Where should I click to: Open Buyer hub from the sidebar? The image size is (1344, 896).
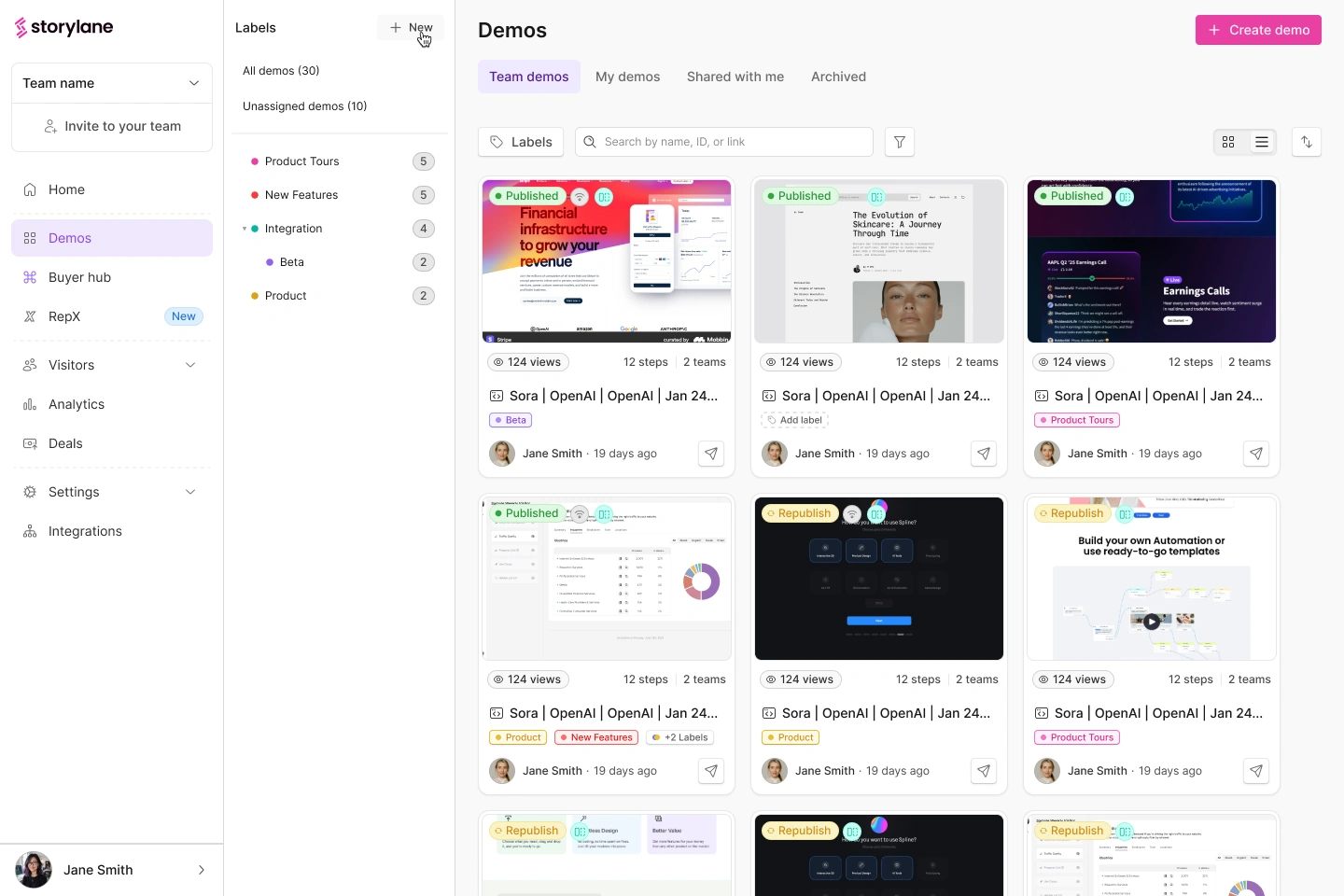click(112, 277)
